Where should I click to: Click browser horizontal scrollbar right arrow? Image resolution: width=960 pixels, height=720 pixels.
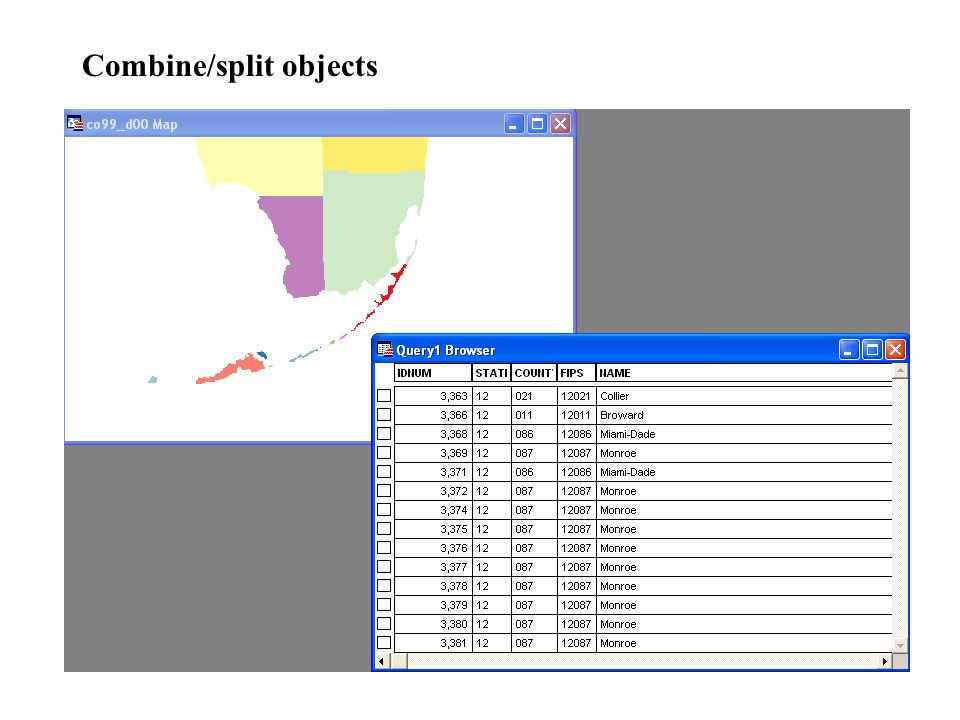click(x=885, y=661)
